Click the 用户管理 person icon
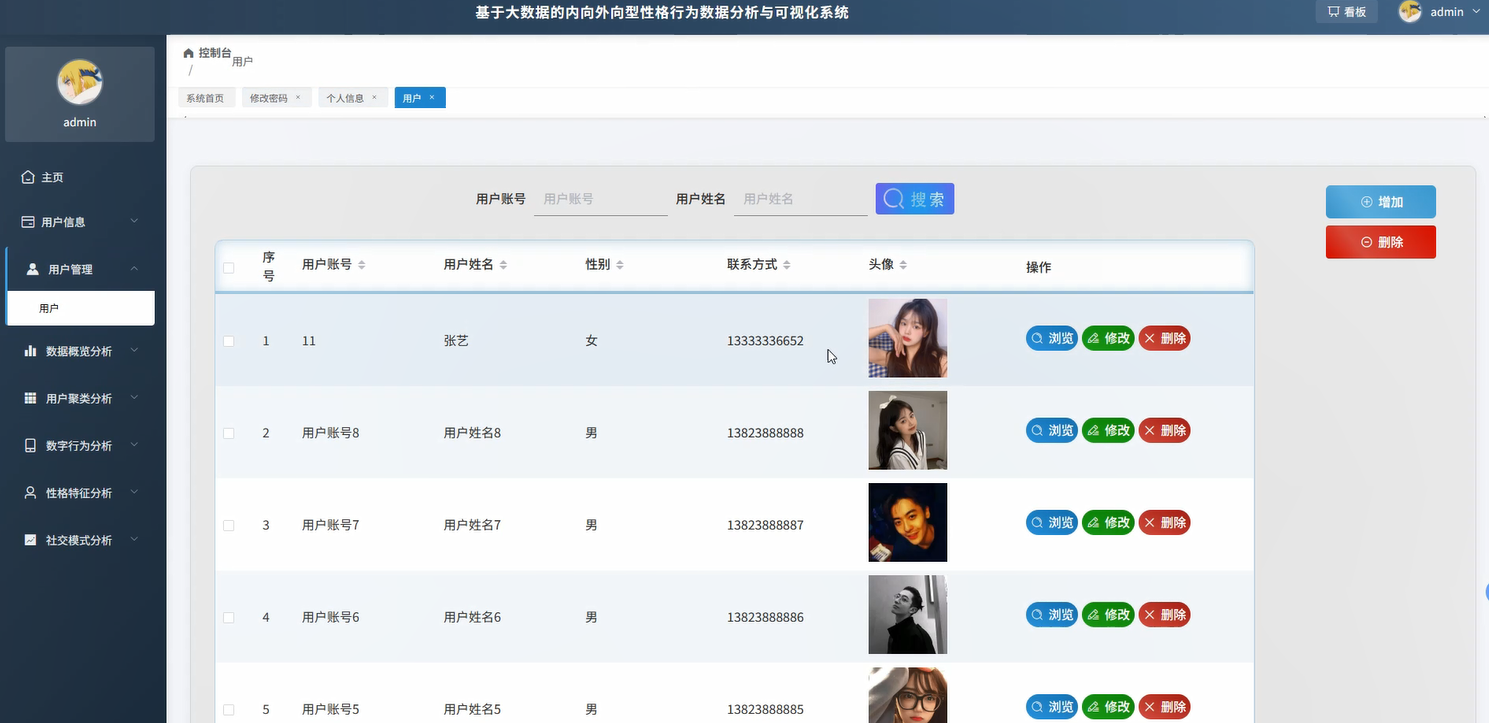This screenshot has height=723, width=1489. point(32,269)
